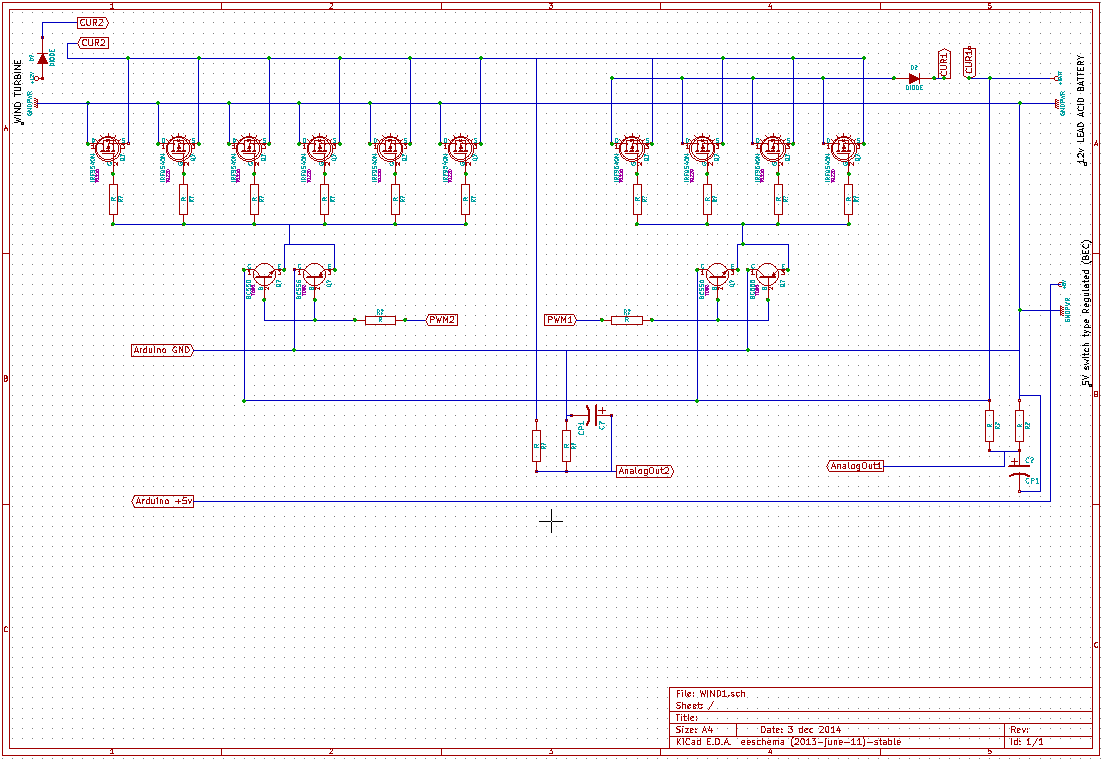Select the PWM2 global label
The width and height of the screenshot is (1101, 763).
[442, 320]
